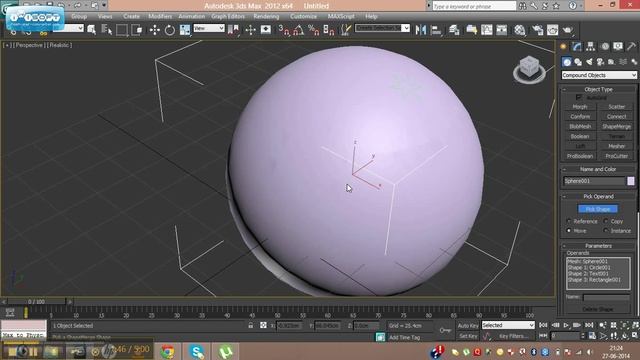The image size is (640, 360).
Task: Open the Rendering menu
Action: pyautogui.click(x=266, y=16)
